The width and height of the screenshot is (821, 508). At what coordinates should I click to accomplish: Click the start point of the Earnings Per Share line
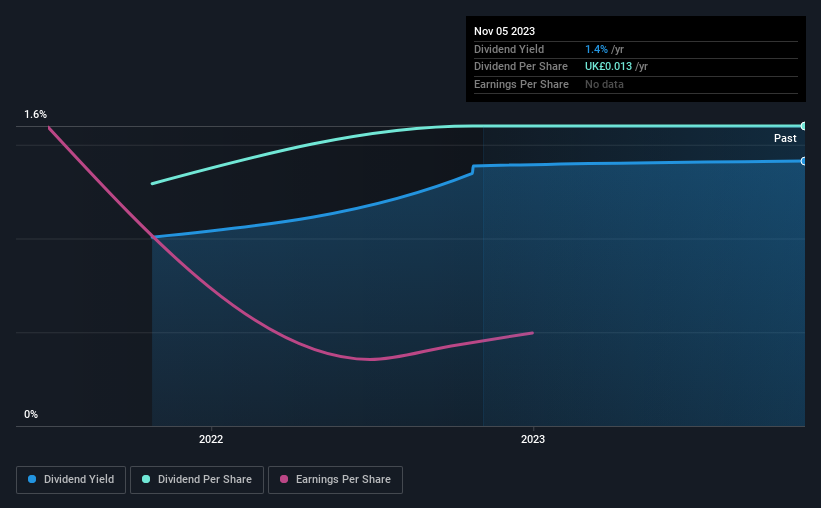[49, 127]
